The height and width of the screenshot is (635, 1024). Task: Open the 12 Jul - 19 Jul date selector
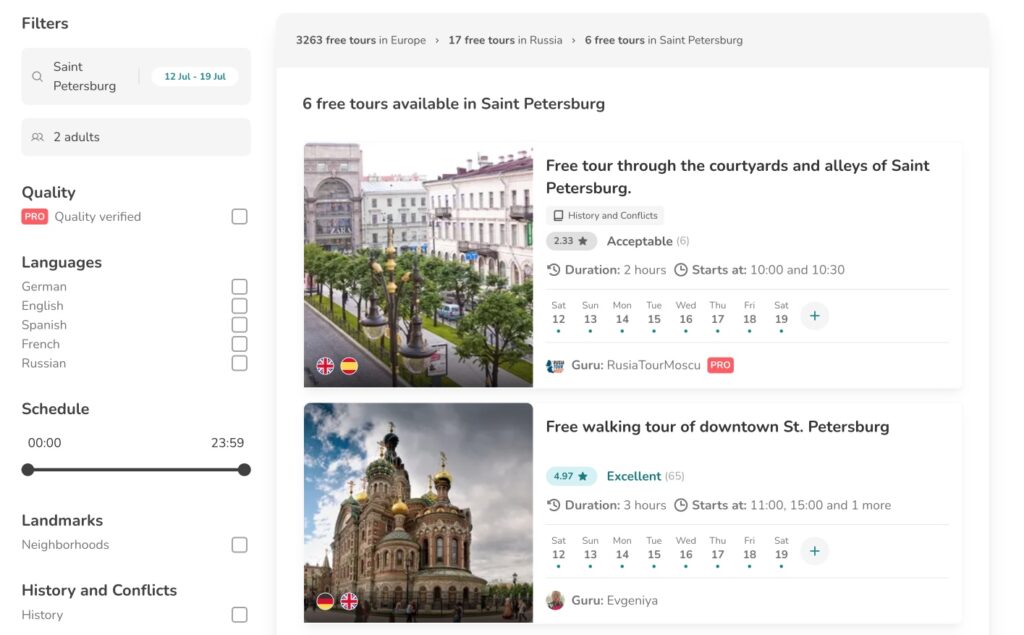pyautogui.click(x=193, y=76)
